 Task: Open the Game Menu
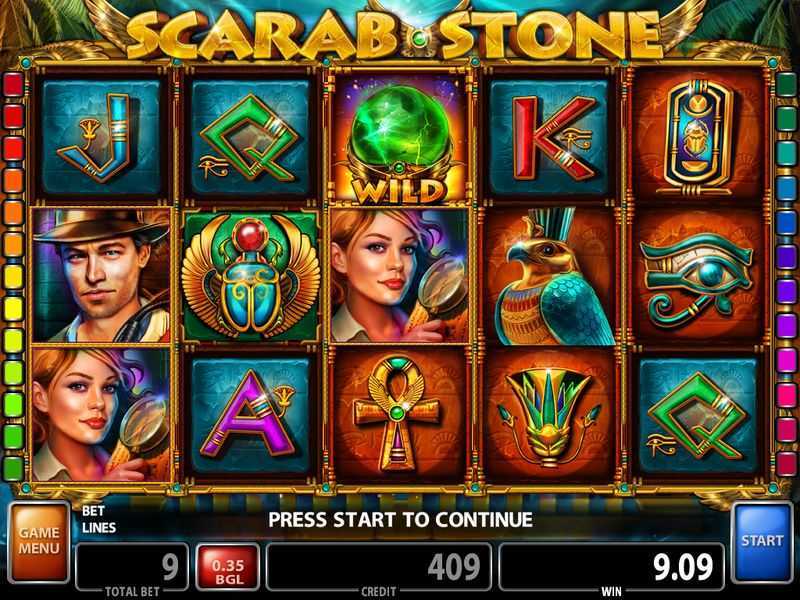pos(39,541)
